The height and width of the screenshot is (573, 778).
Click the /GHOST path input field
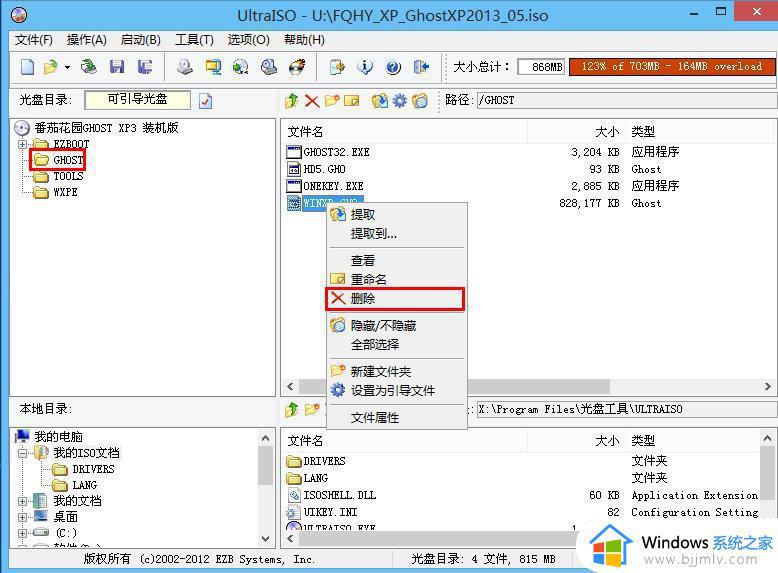626,100
